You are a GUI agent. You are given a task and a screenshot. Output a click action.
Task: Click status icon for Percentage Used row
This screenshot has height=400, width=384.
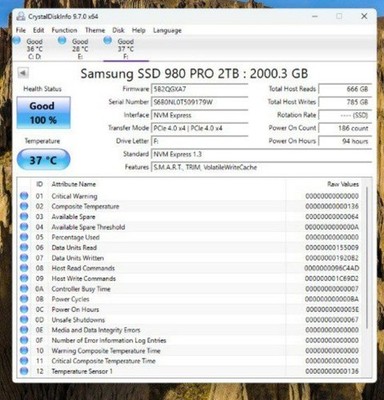pyautogui.click(x=24, y=237)
